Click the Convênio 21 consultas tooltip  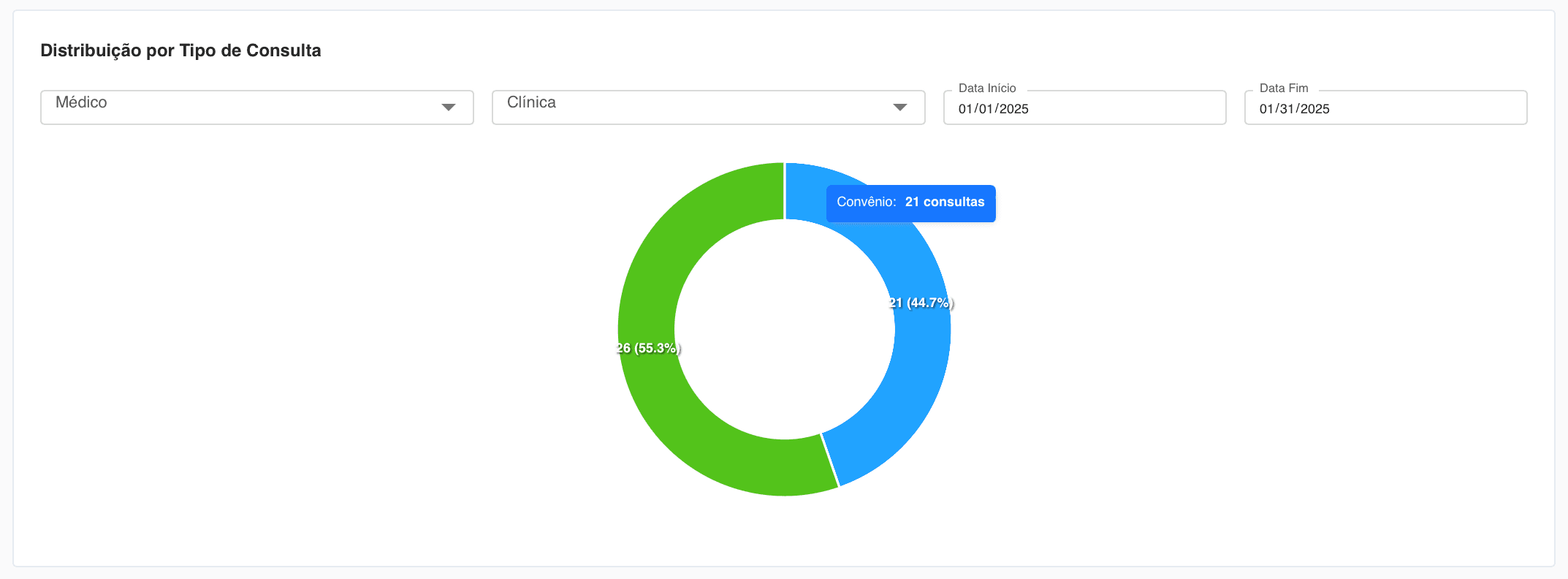pyautogui.click(x=911, y=203)
